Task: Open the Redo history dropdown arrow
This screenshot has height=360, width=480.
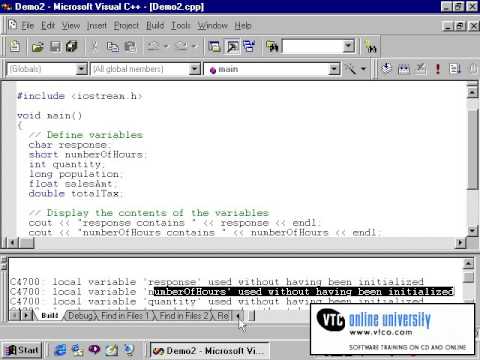Action: pyautogui.click(x=194, y=46)
